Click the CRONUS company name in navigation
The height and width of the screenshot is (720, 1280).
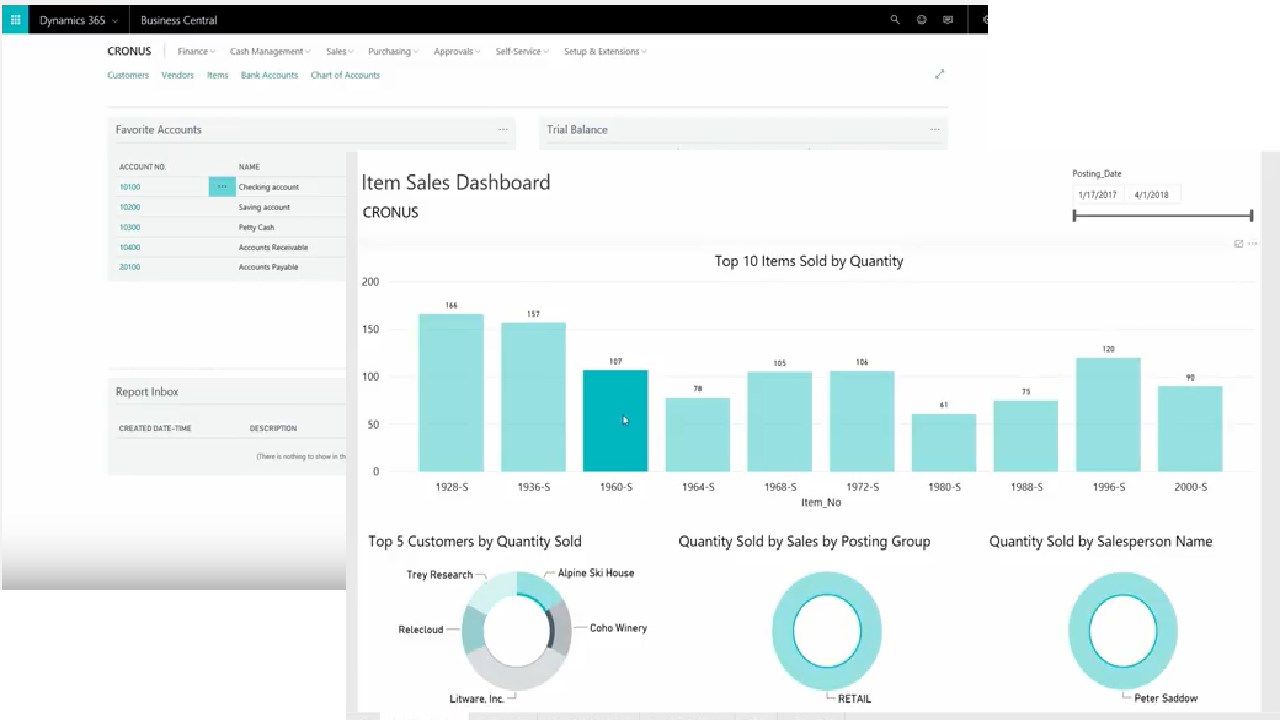coord(129,52)
